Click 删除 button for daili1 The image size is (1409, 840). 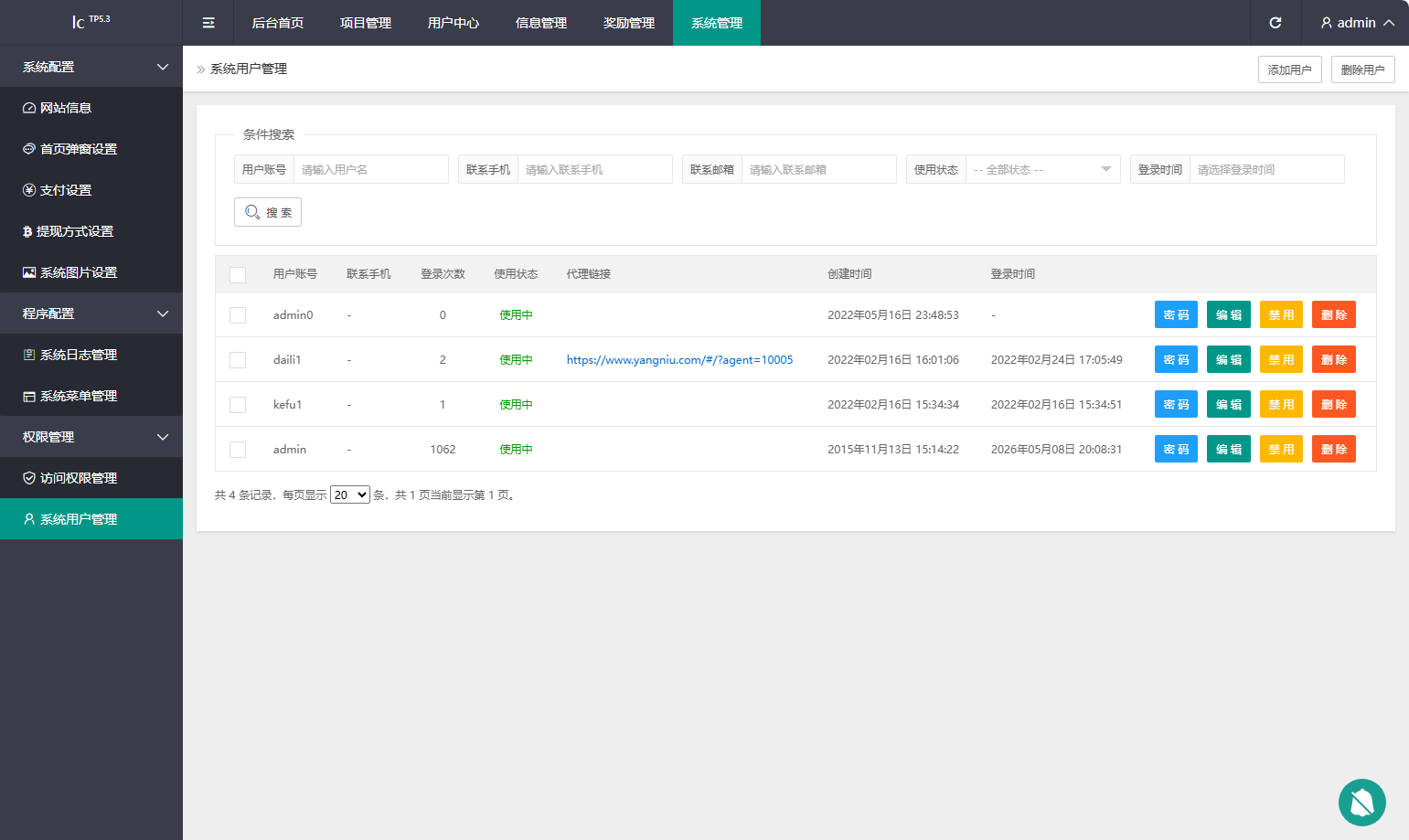[x=1334, y=359]
